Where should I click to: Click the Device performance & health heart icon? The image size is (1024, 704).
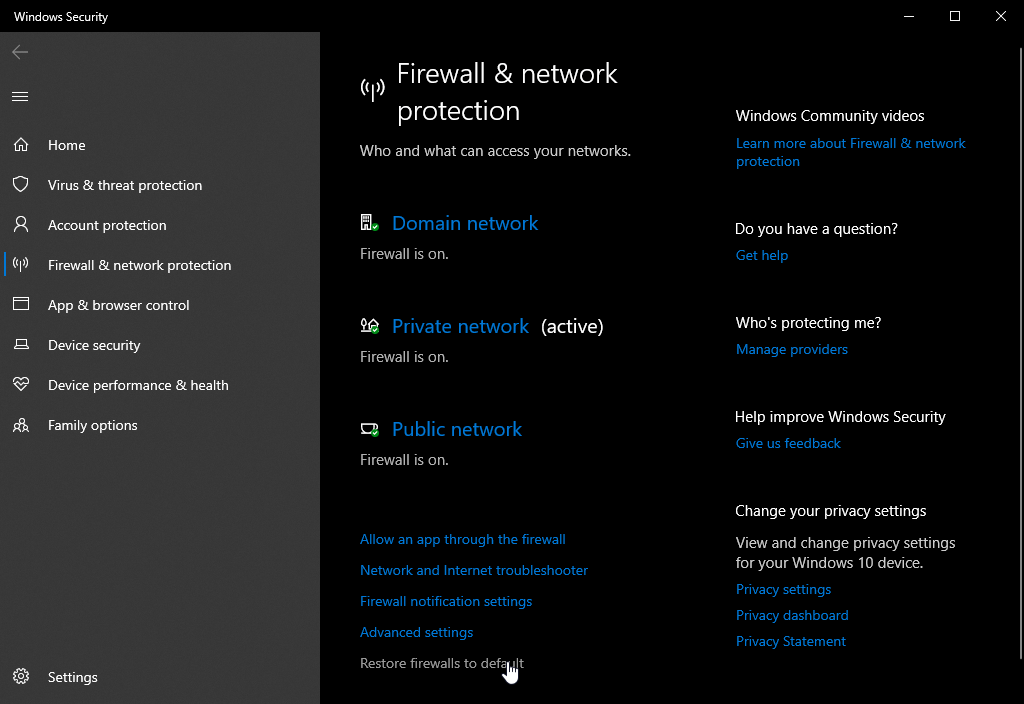(x=21, y=385)
